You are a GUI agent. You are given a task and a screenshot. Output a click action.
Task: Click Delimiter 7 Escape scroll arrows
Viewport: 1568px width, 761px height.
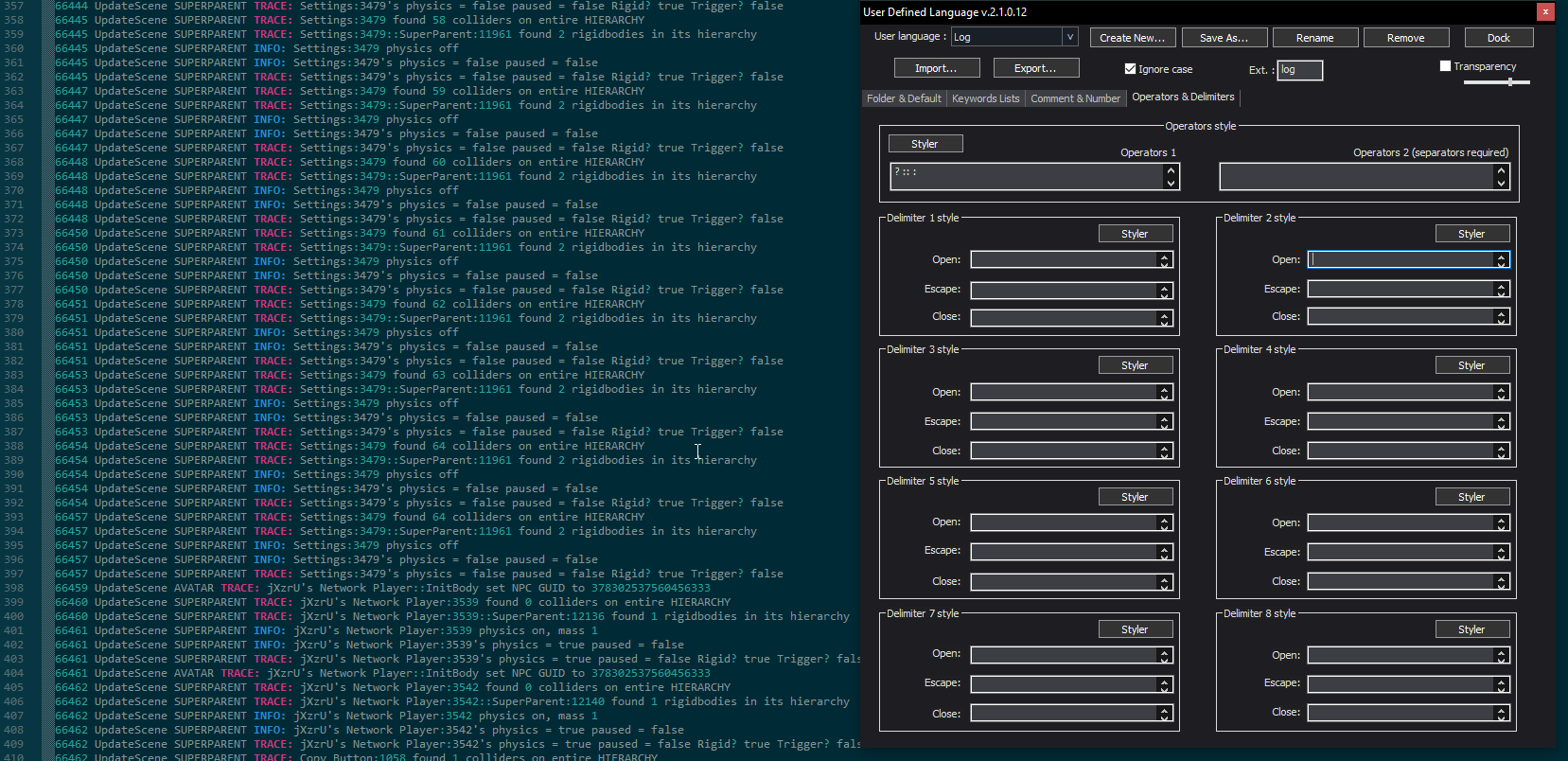coord(1165,683)
